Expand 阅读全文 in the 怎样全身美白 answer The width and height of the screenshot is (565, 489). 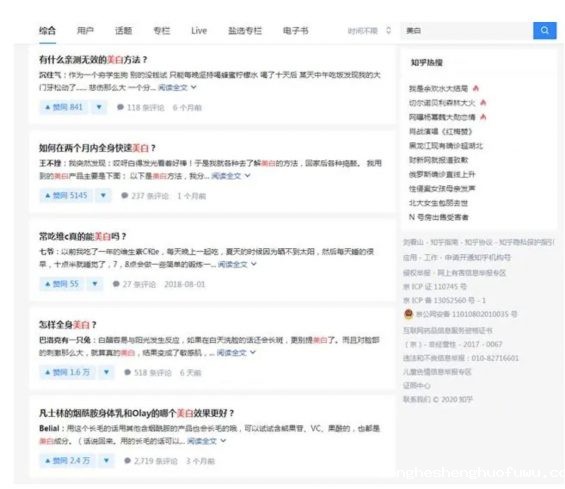(236, 352)
